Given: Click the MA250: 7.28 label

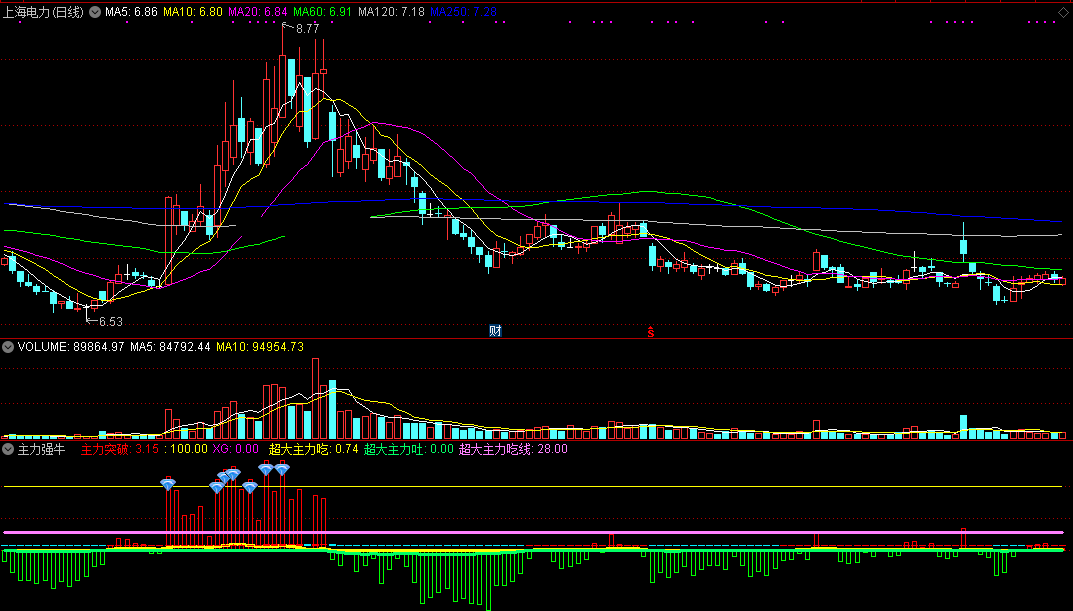Looking at the screenshot, I should point(463,12).
